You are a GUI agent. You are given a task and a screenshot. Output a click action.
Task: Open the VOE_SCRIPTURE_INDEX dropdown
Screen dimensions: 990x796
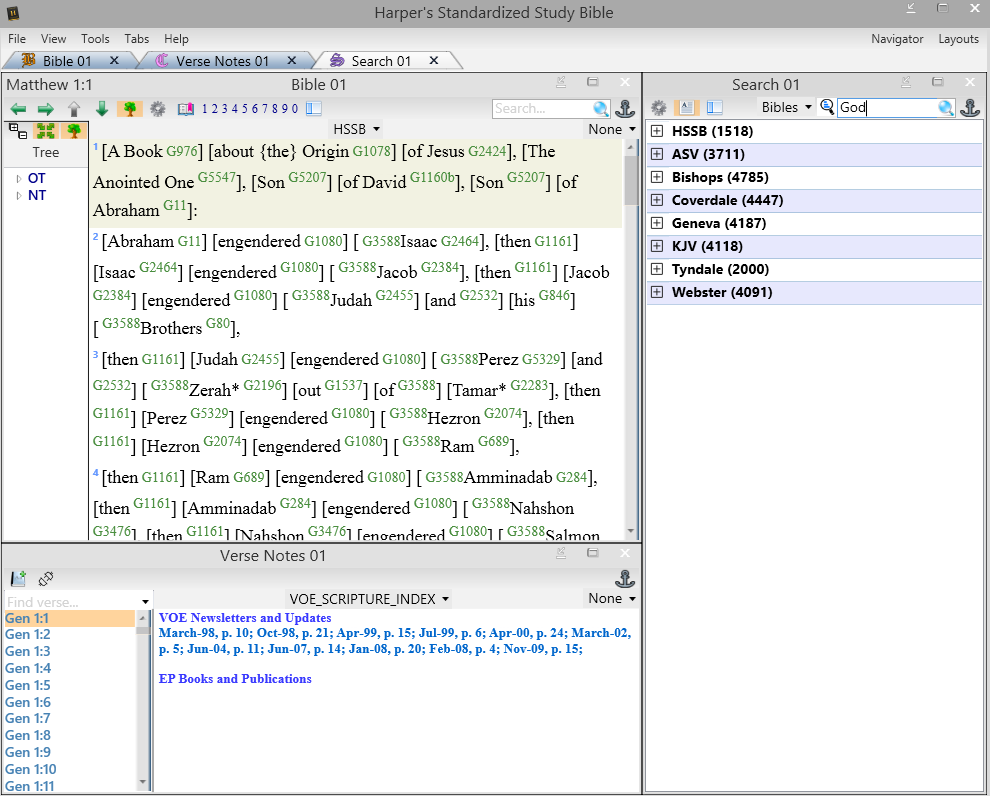369,598
